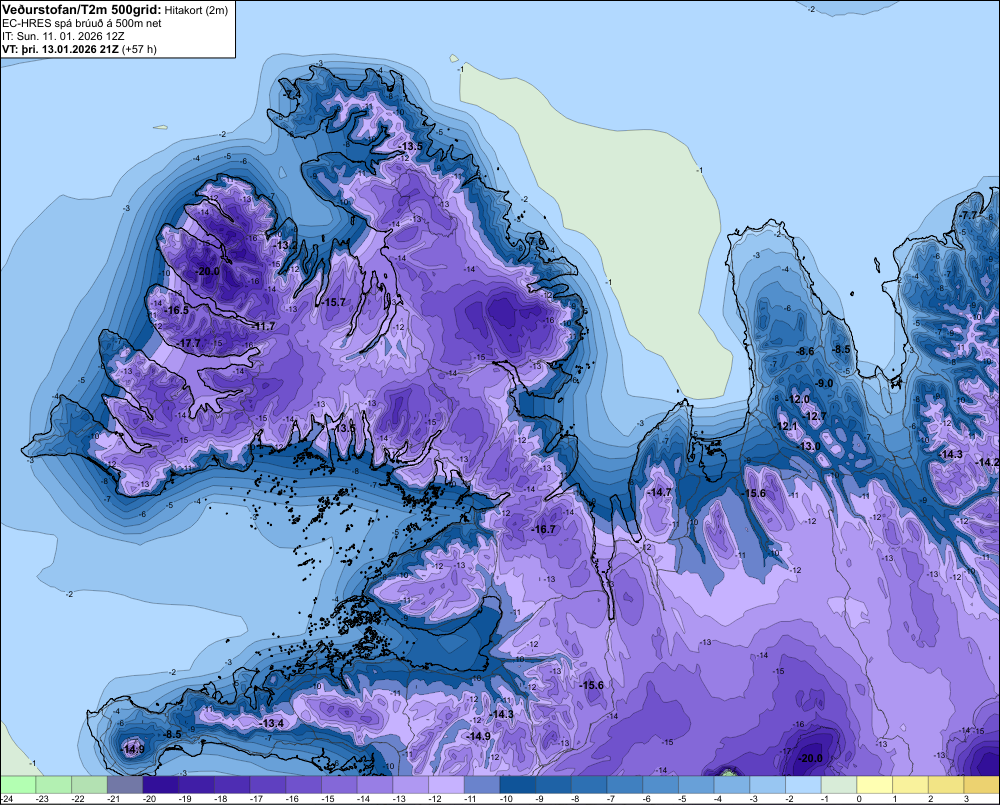Screen dimensions: 1000x805
Task: Click the legend swatch labeled -4
Action: pyautogui.click(x=732, y=784)
